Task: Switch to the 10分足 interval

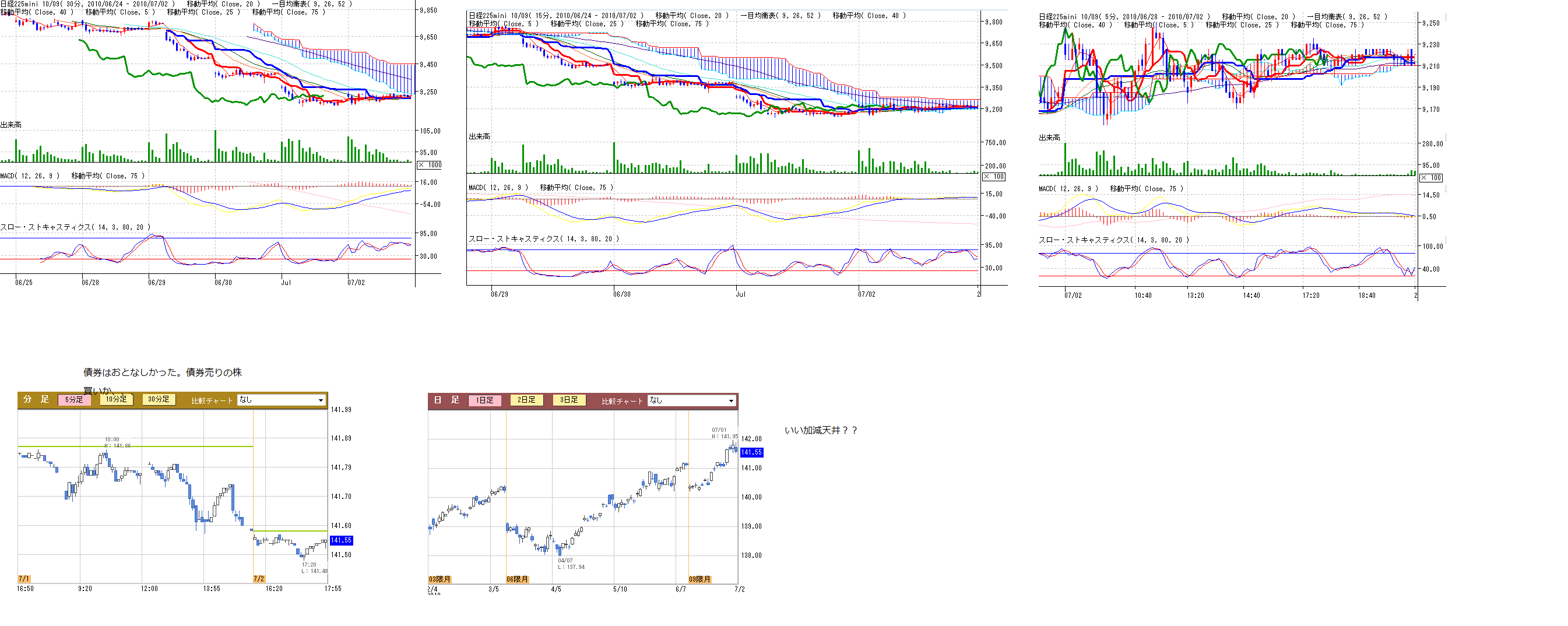Action: (116, 399)
